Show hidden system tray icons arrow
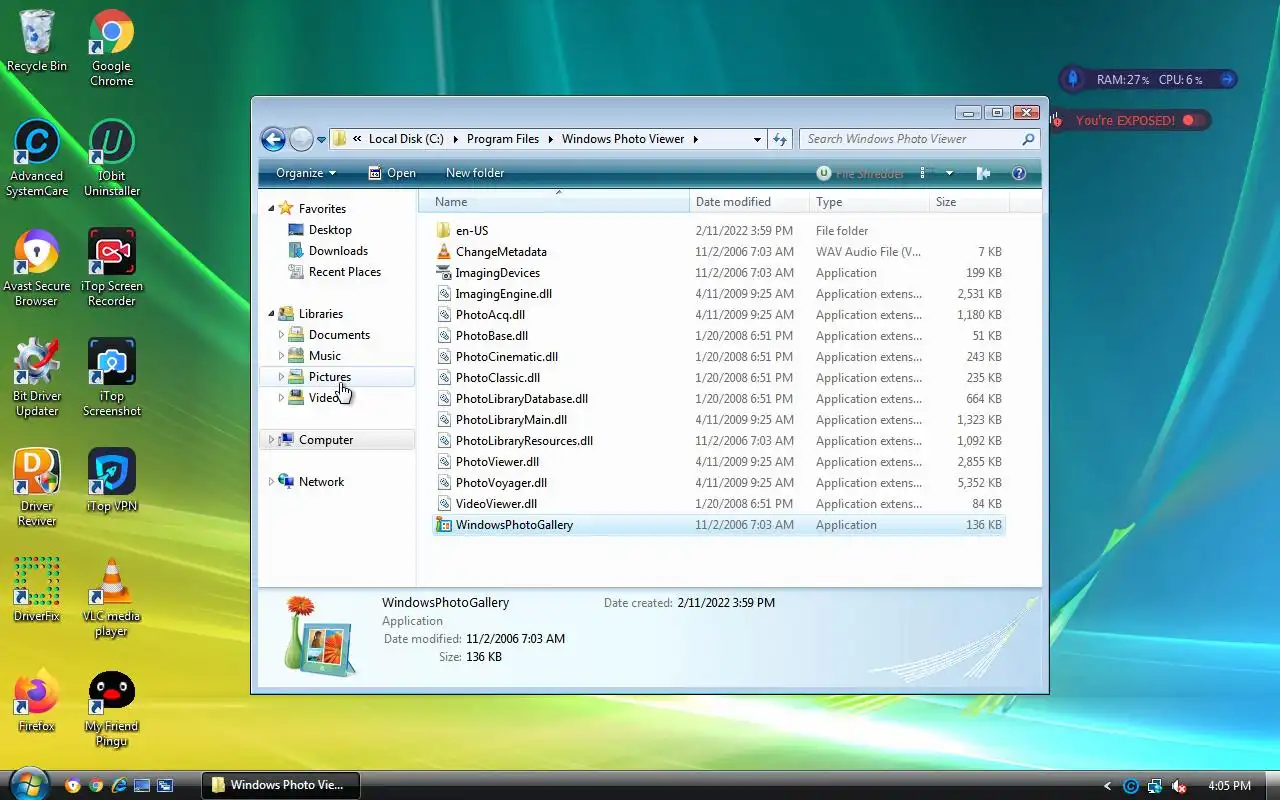Screen dimensions: 1280x800 tap(1107, 786)
